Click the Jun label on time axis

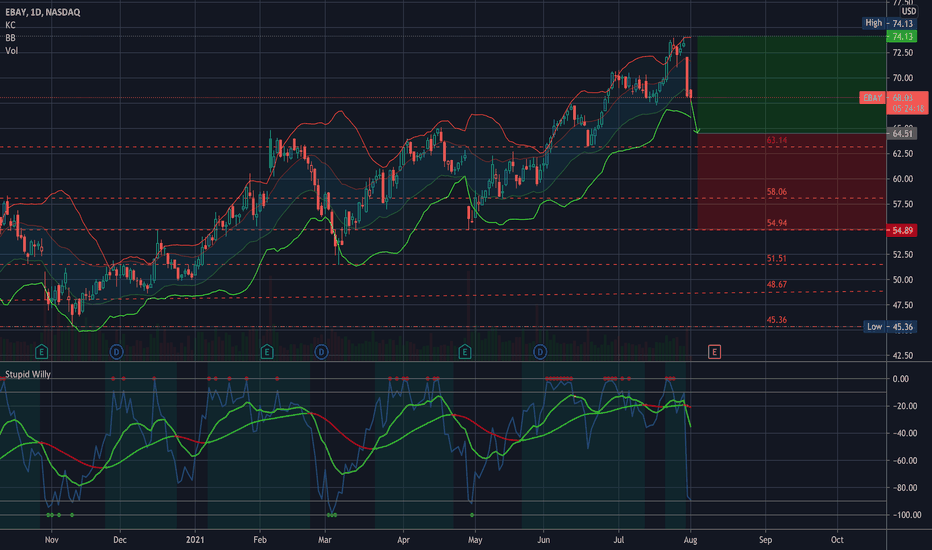pyautogui.click(x=543, y=540)
